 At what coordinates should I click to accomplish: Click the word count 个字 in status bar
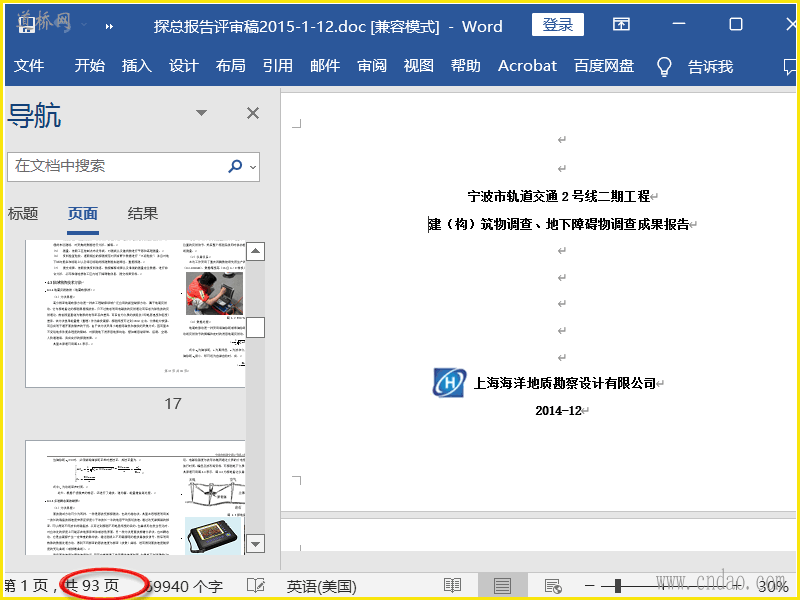coord(184,587)
